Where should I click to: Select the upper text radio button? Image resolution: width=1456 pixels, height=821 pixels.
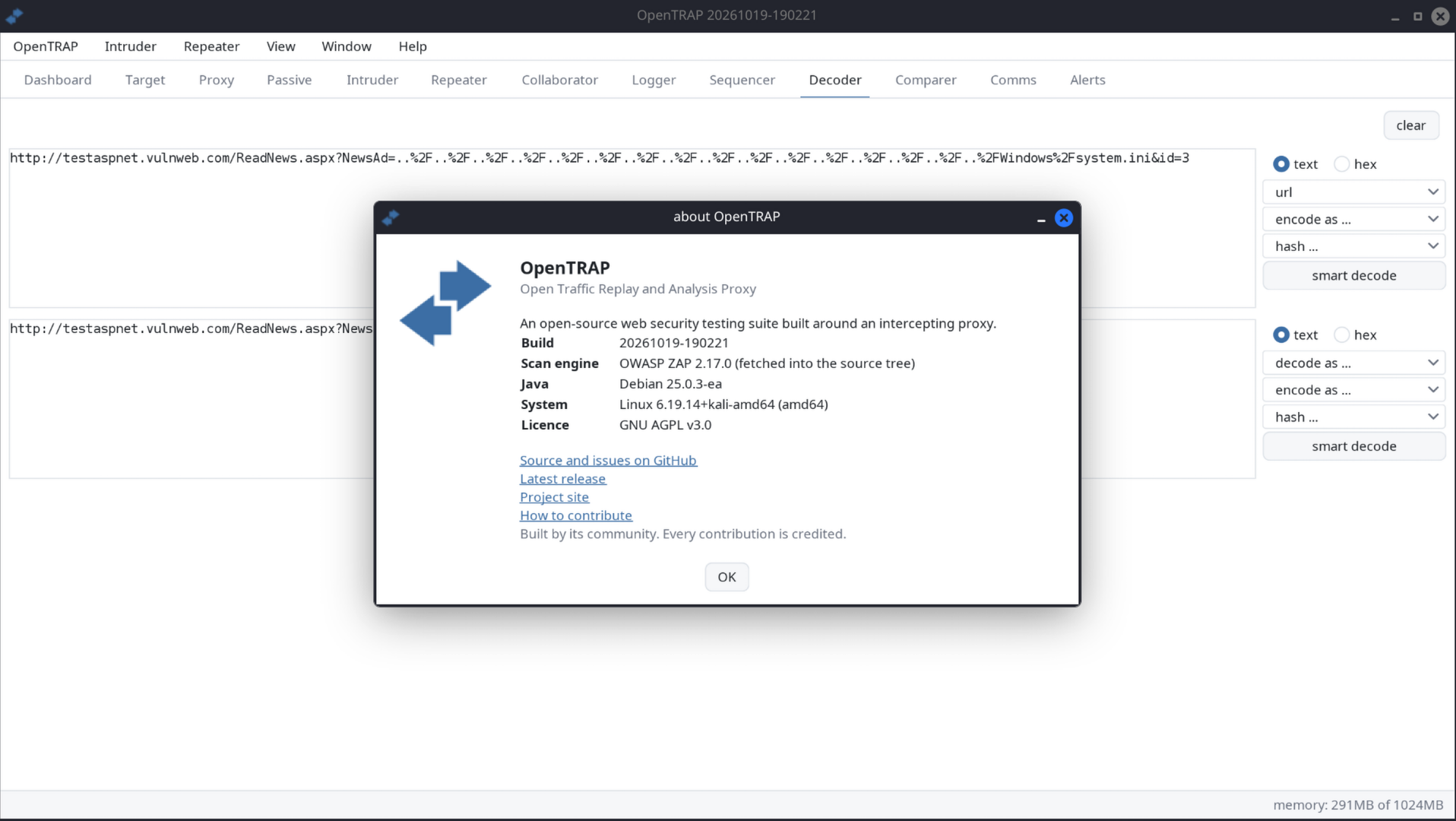(1281, 164)
